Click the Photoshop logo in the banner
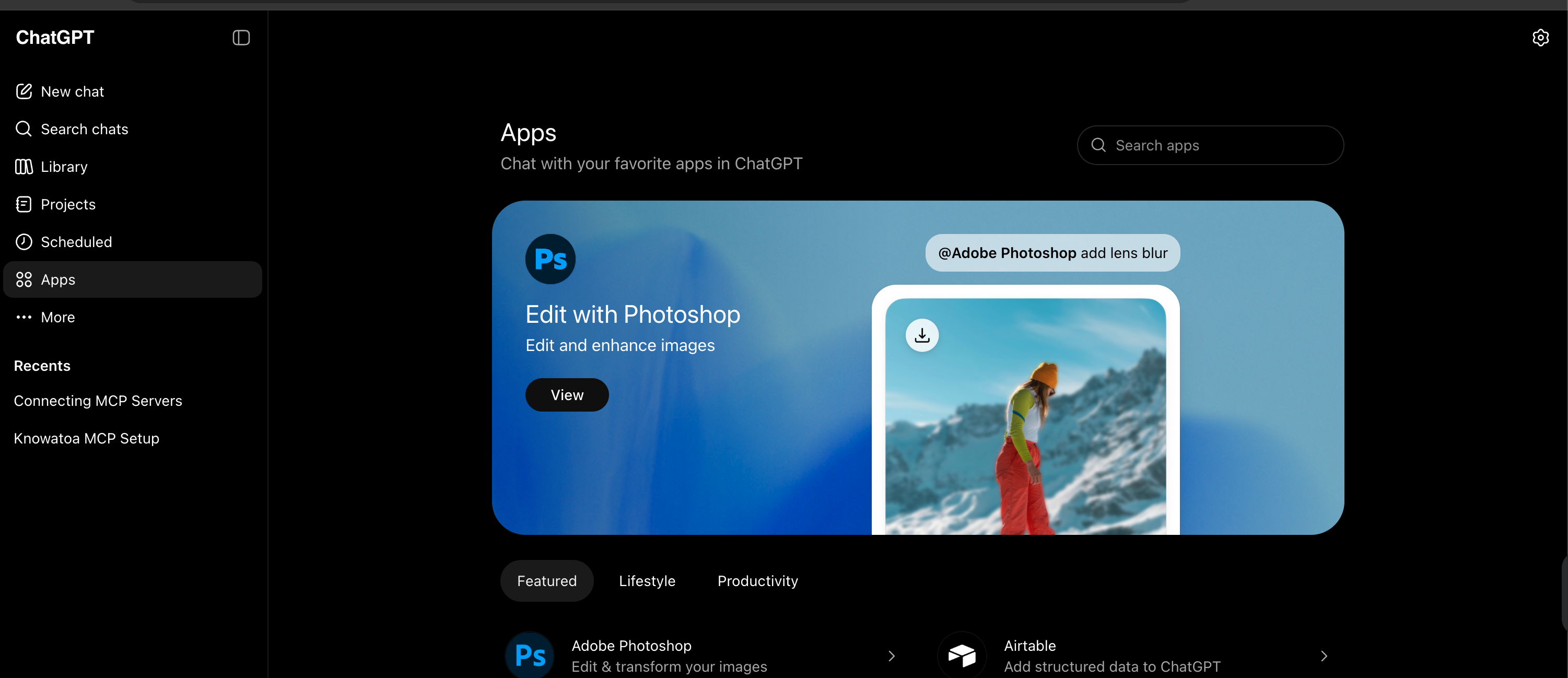Image resolution: width=1568 pixels, height=678 pixels. (x=550, y=259)
